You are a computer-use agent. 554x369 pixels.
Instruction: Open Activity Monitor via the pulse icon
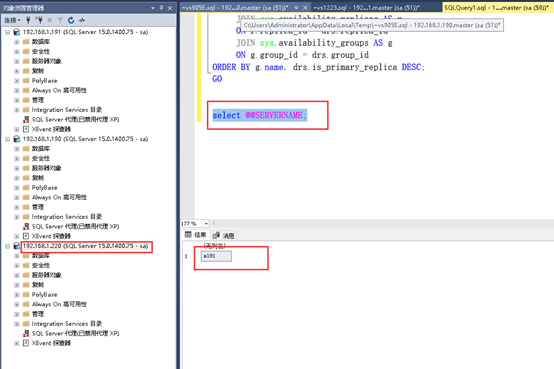pyautogui.click(x=82, y=20)
